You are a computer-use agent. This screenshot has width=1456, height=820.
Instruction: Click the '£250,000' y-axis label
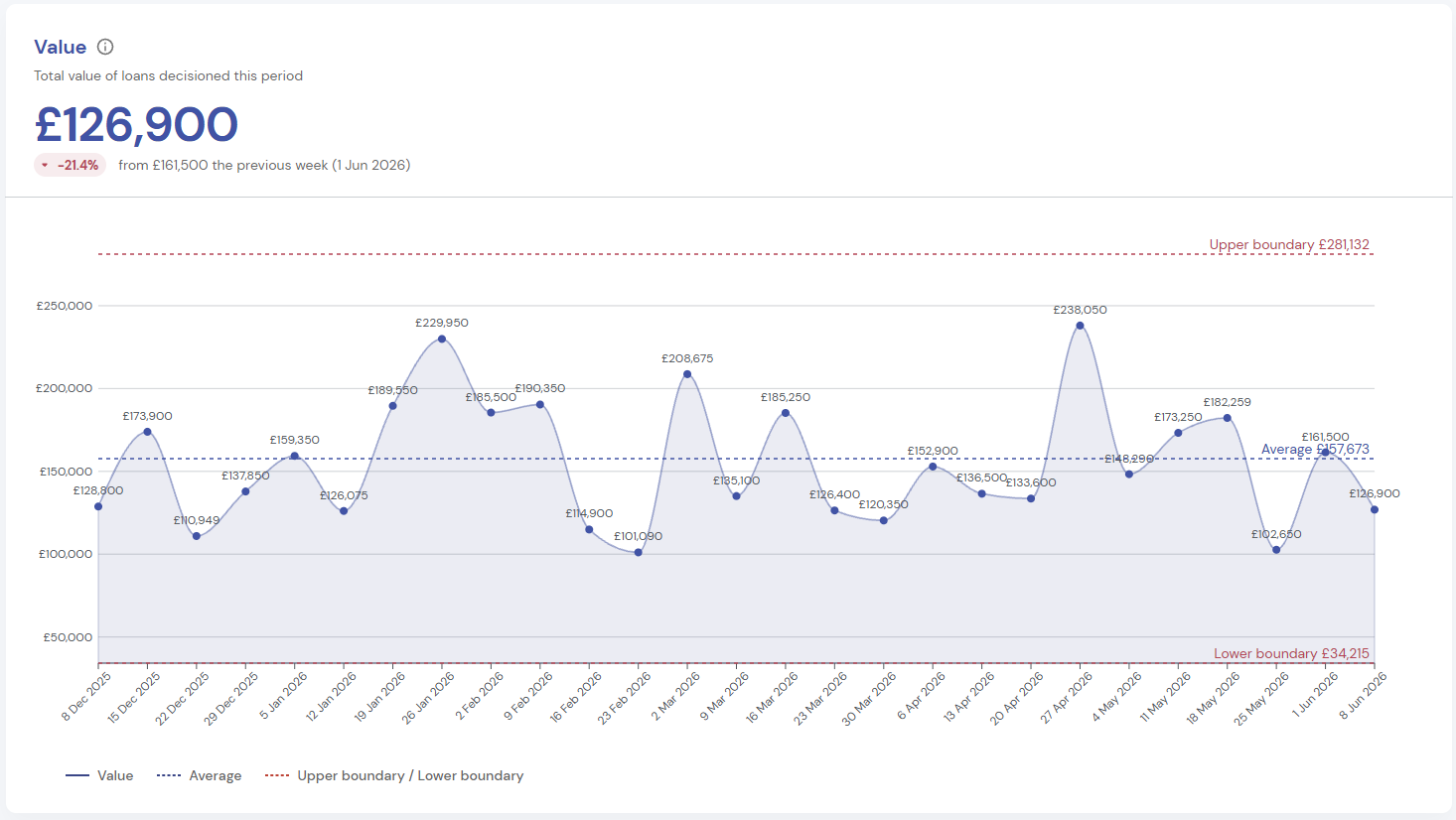point(65,306)
